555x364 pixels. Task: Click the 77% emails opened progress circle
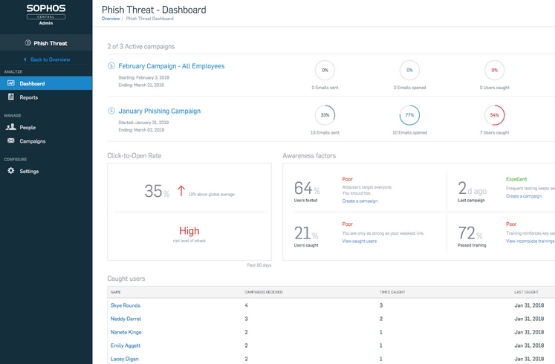pyautogui.click(x=410, y=115)
